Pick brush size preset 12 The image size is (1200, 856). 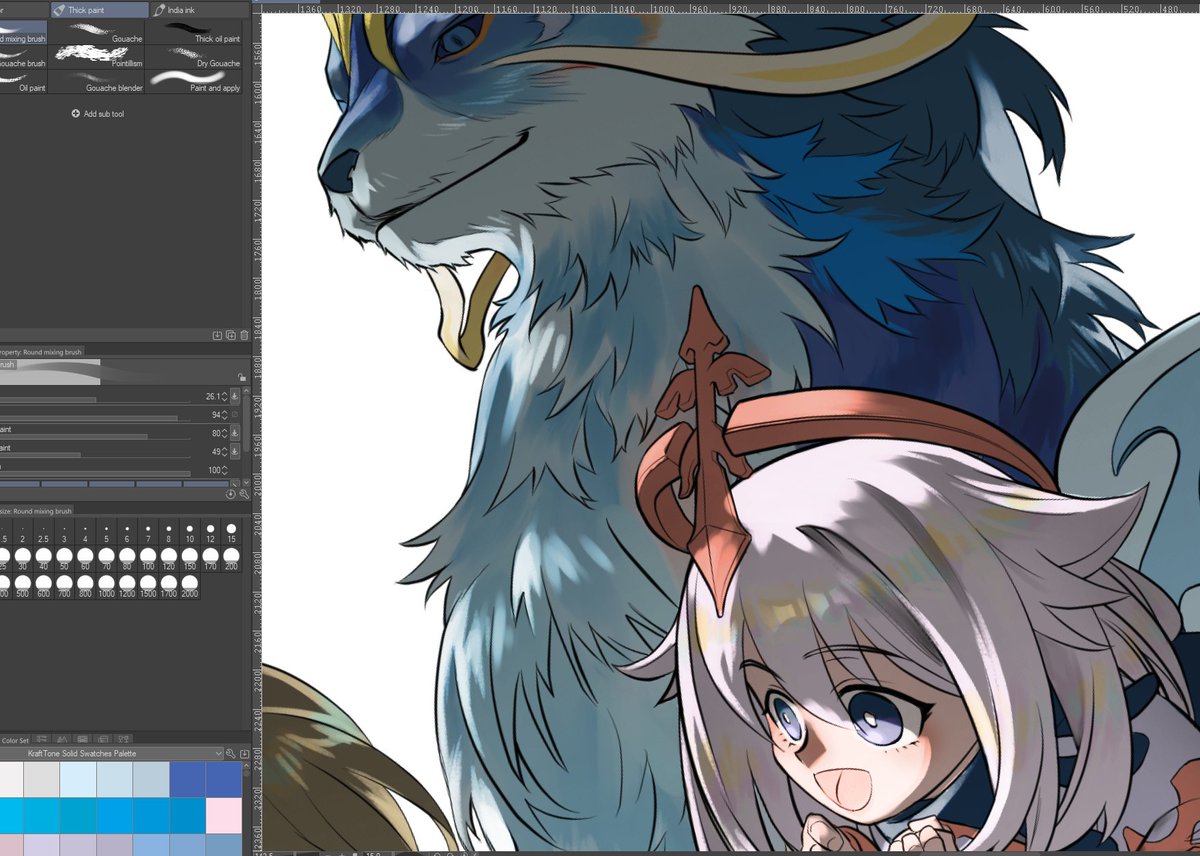point(210,532)
